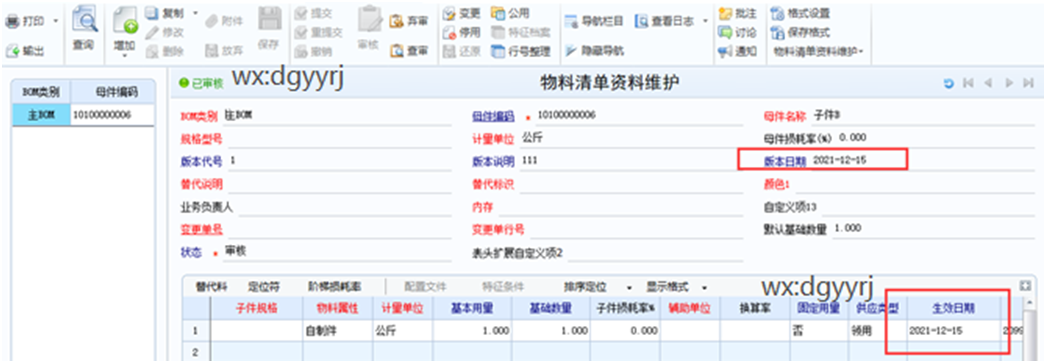Go to the next record arrow

tap(1009, 83)
